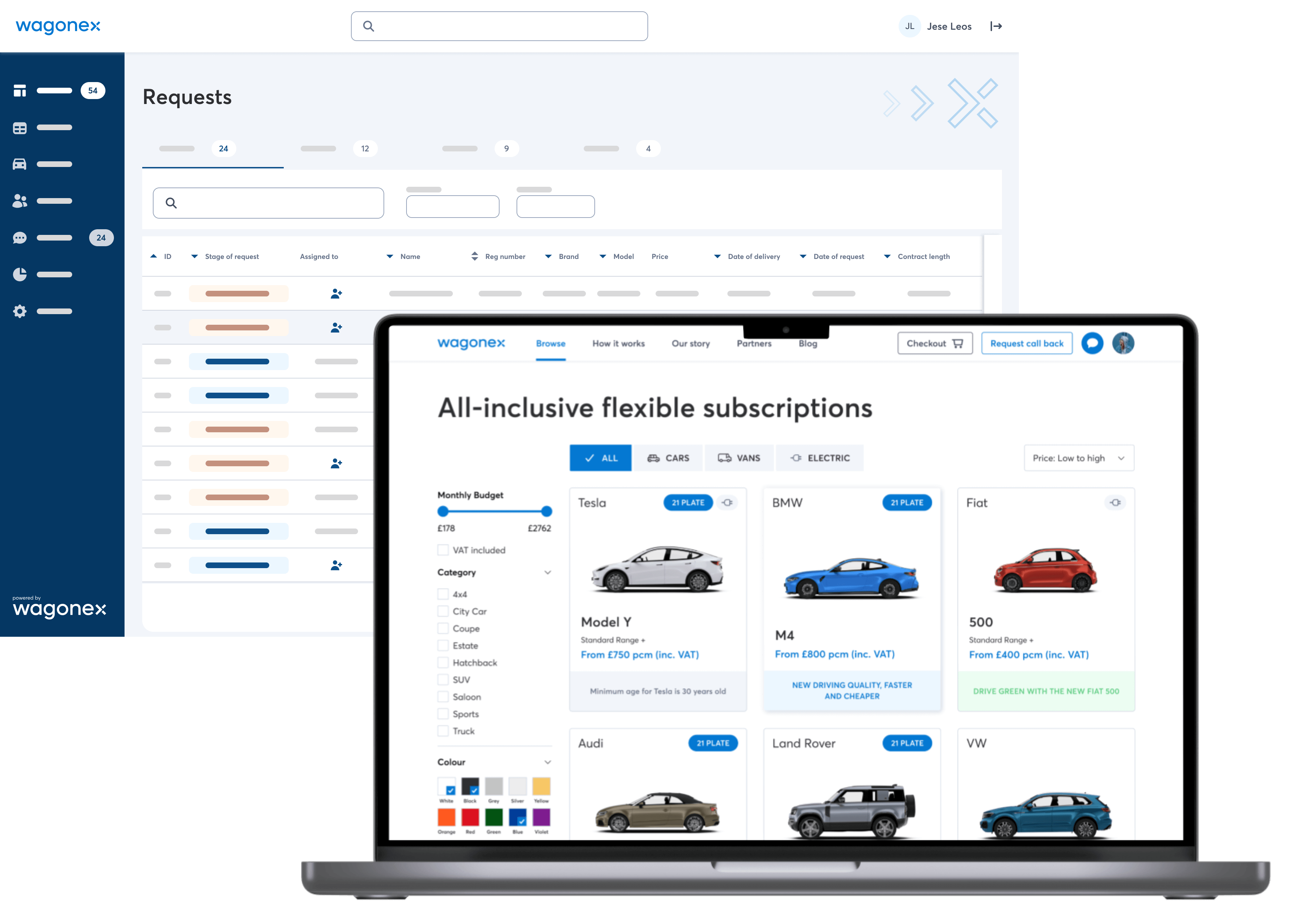The image size is (1297, 924).
Task: Select the Yellow colour swatch
Action: pos(541,786)
